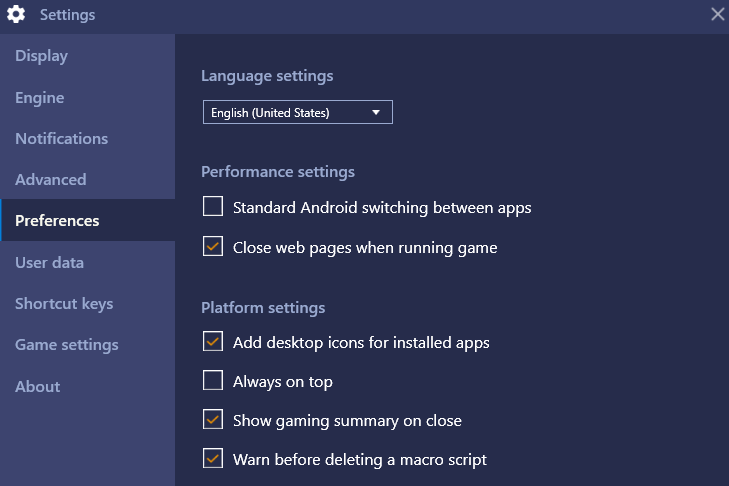Disable Add desktop icons for installed apps
Viewport: 729px width, 486px height.
[213, 341]
